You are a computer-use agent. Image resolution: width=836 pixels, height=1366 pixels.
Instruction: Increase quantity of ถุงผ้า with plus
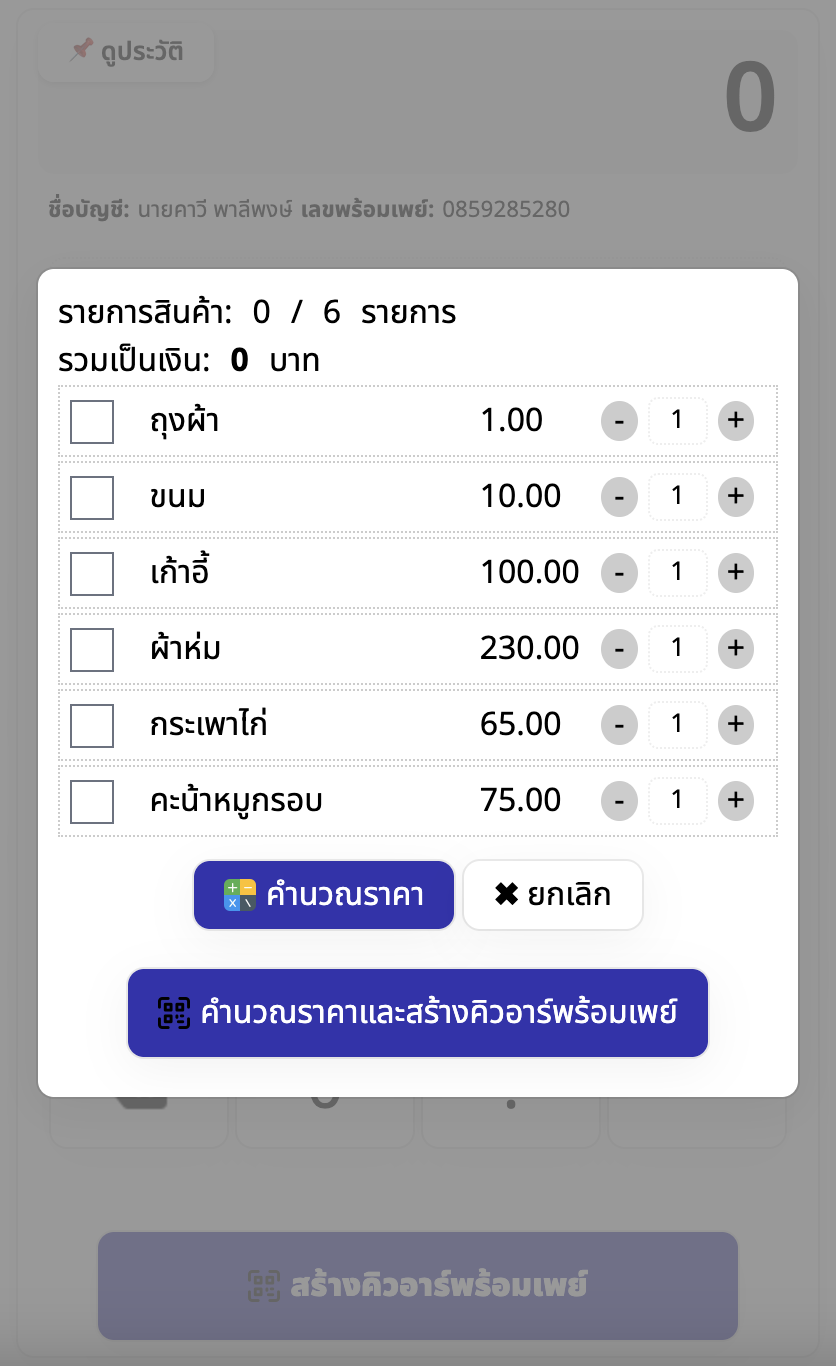[735, 421]
